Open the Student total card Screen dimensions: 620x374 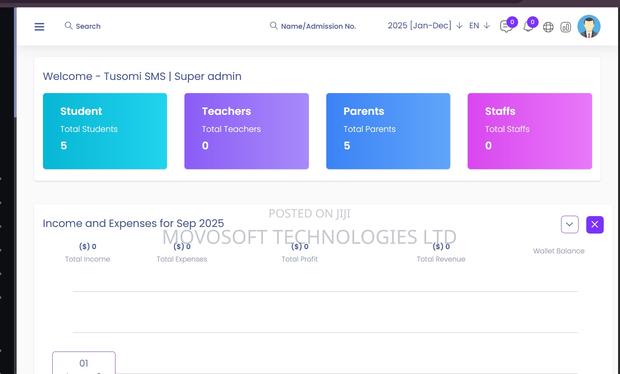click(x=105, y=131)
